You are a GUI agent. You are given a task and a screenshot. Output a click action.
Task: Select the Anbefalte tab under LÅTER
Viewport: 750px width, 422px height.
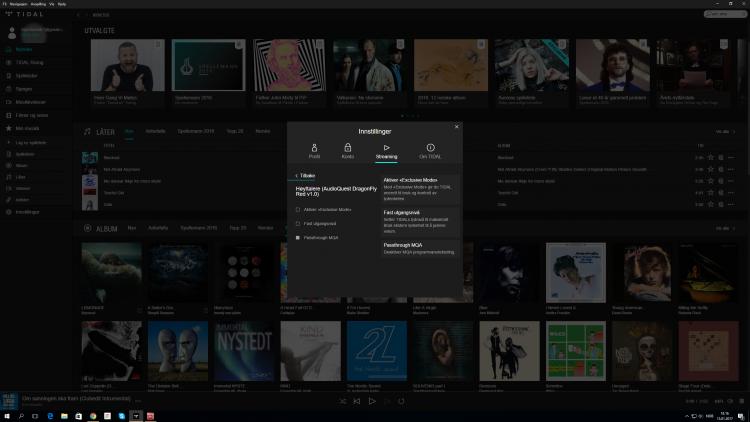pyautogui.click(x=155, y=131)
